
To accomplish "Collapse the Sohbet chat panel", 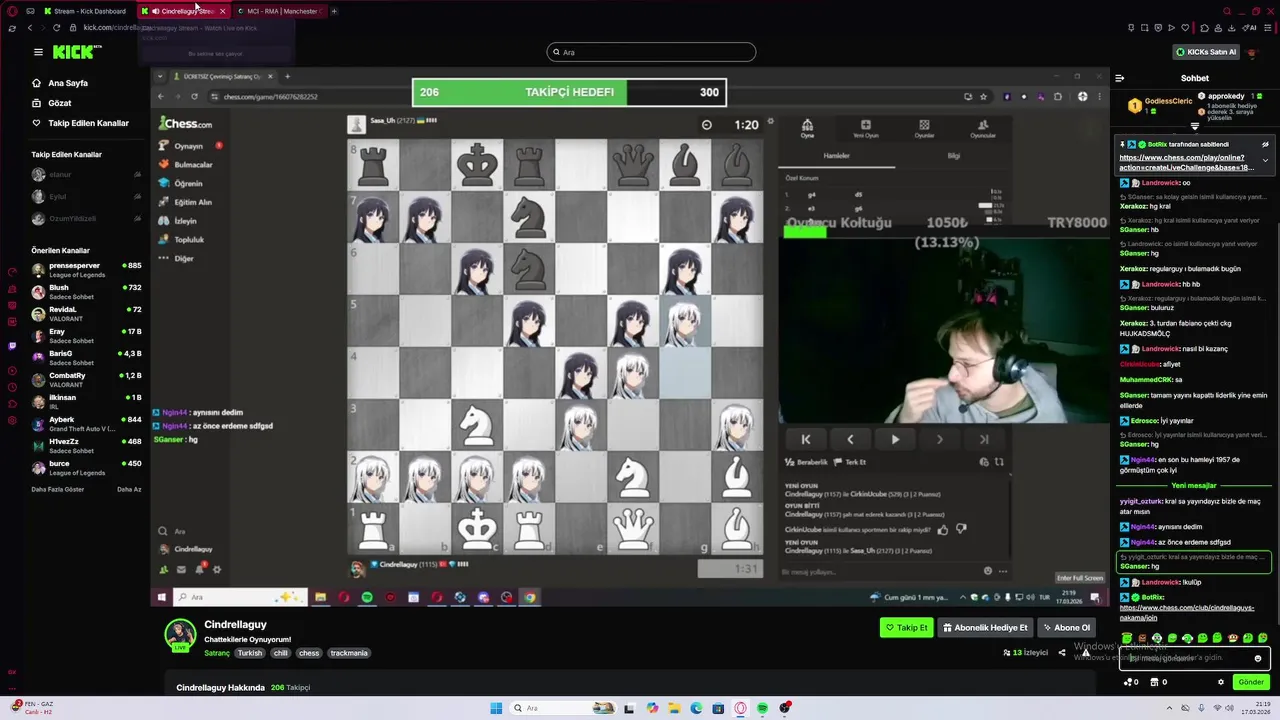I will 1120,78.
